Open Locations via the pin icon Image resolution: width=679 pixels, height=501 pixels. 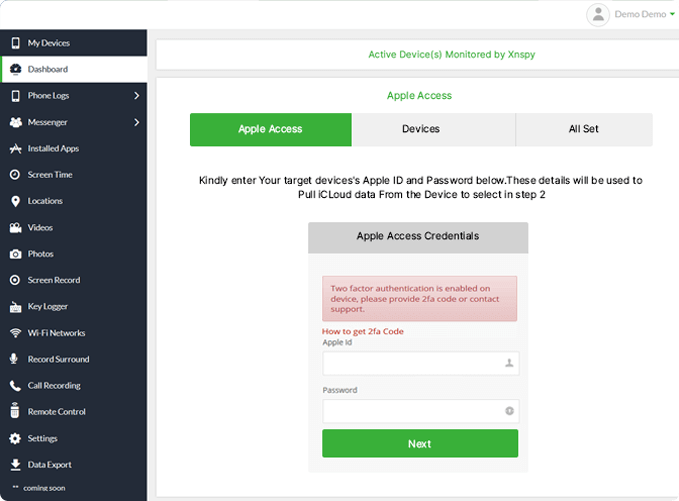point(15,201)
